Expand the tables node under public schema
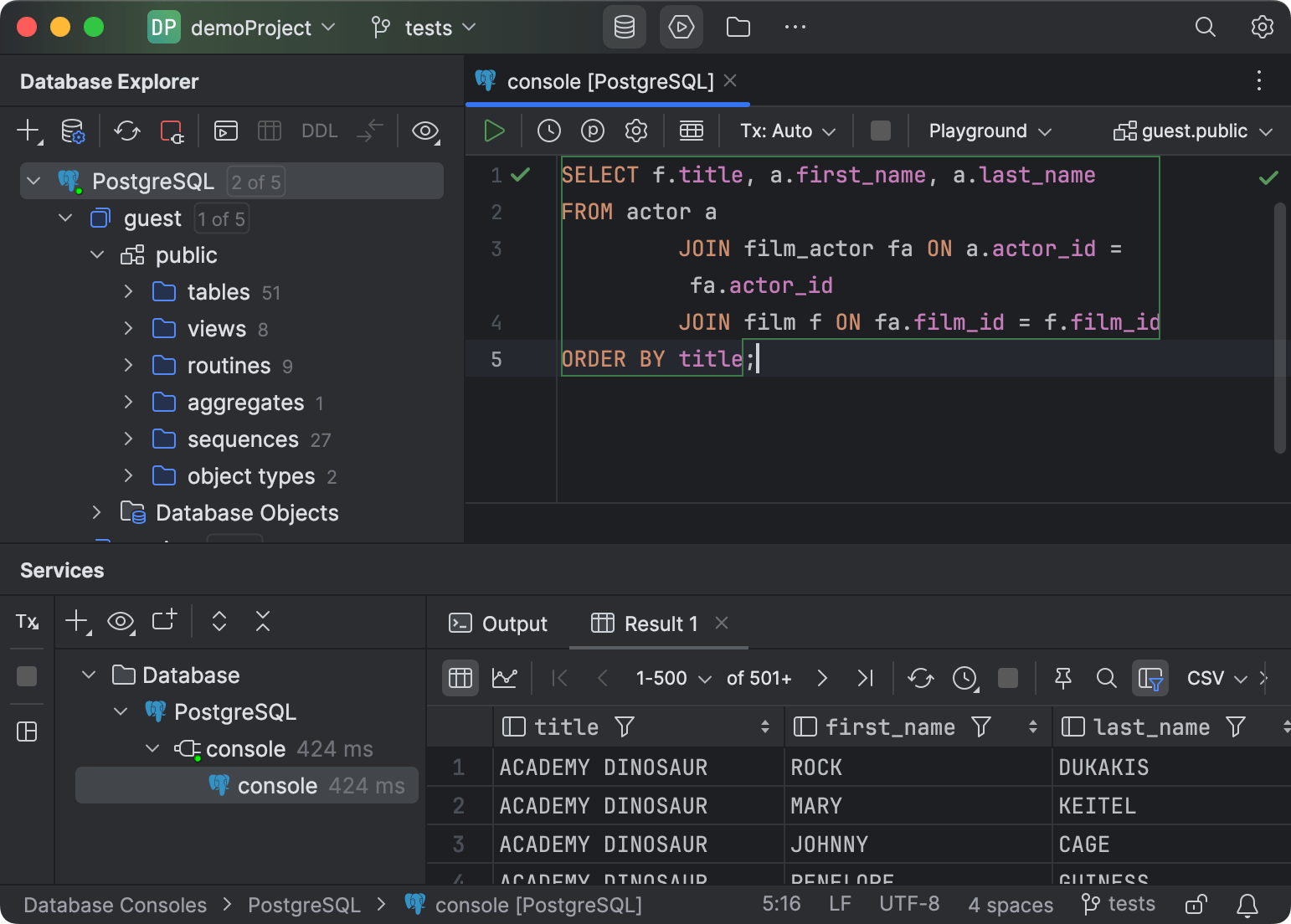Viewport: 1291px width, 924px height. pos(128,291)
